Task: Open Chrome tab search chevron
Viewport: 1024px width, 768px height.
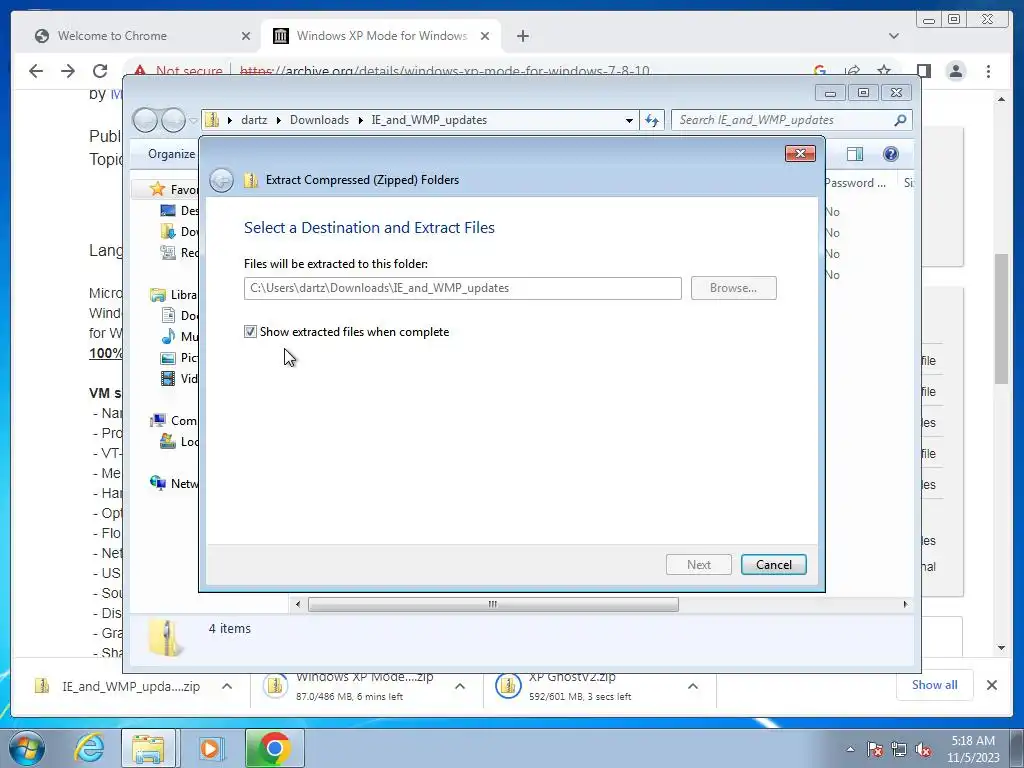Action: click(893, 36)
